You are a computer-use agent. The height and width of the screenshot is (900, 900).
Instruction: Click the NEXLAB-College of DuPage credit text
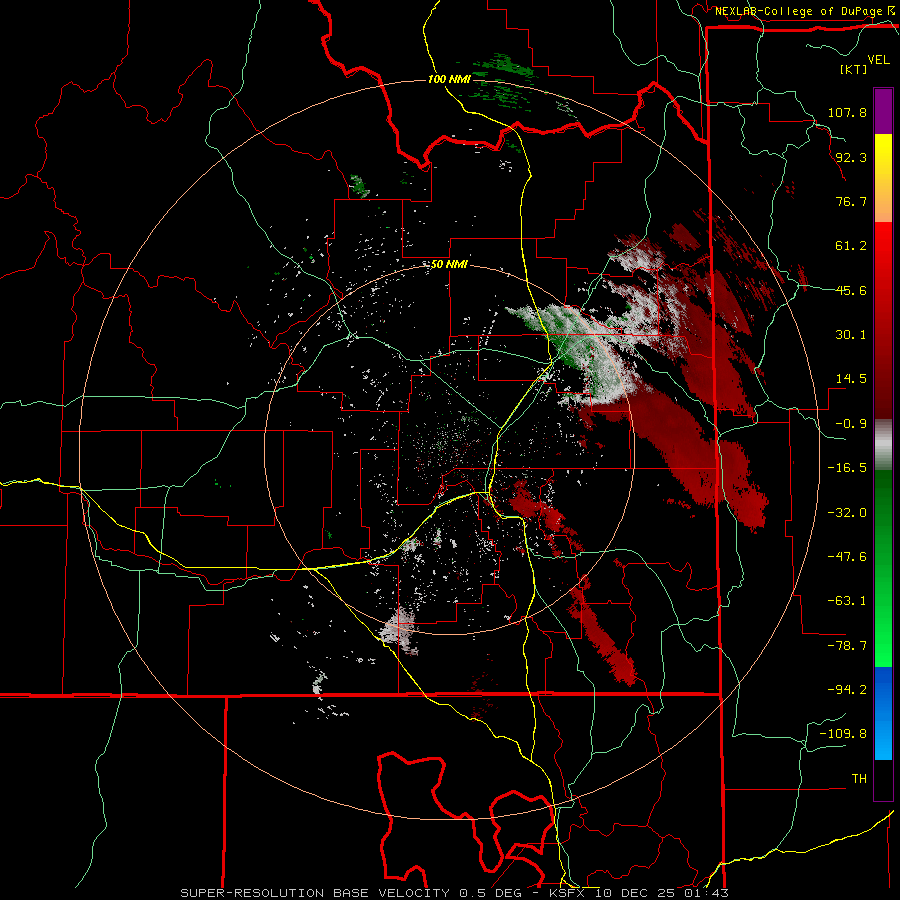point(800,11)
